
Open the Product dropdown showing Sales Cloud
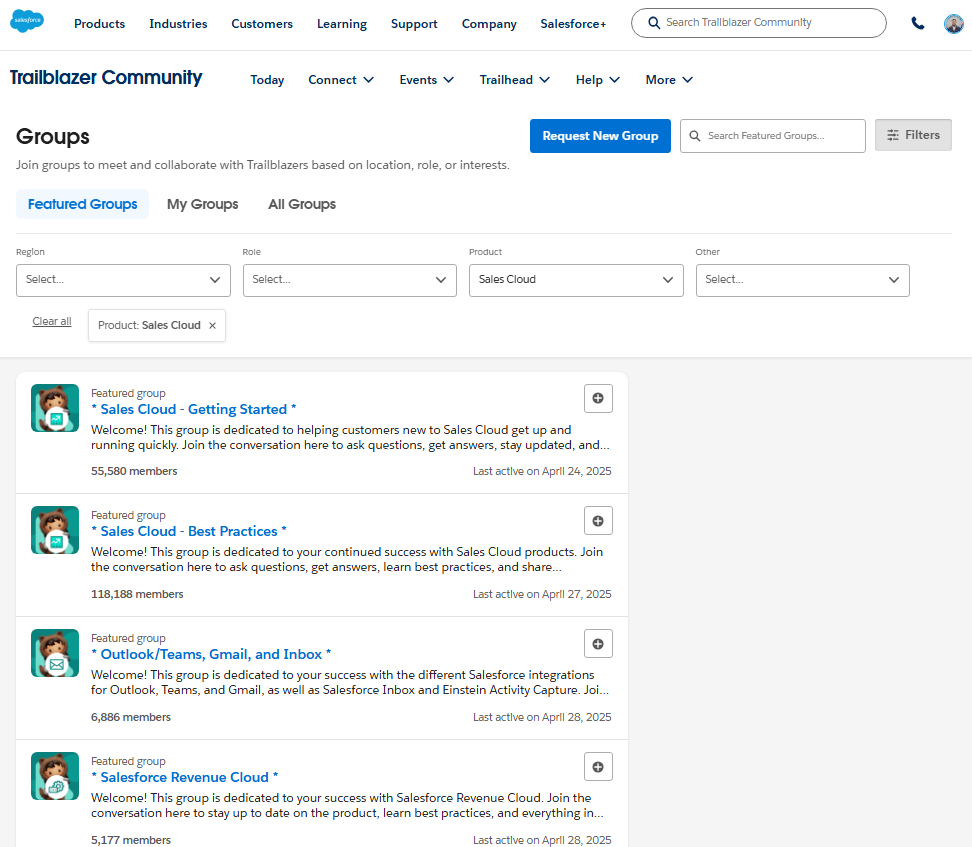click(576, 280)
